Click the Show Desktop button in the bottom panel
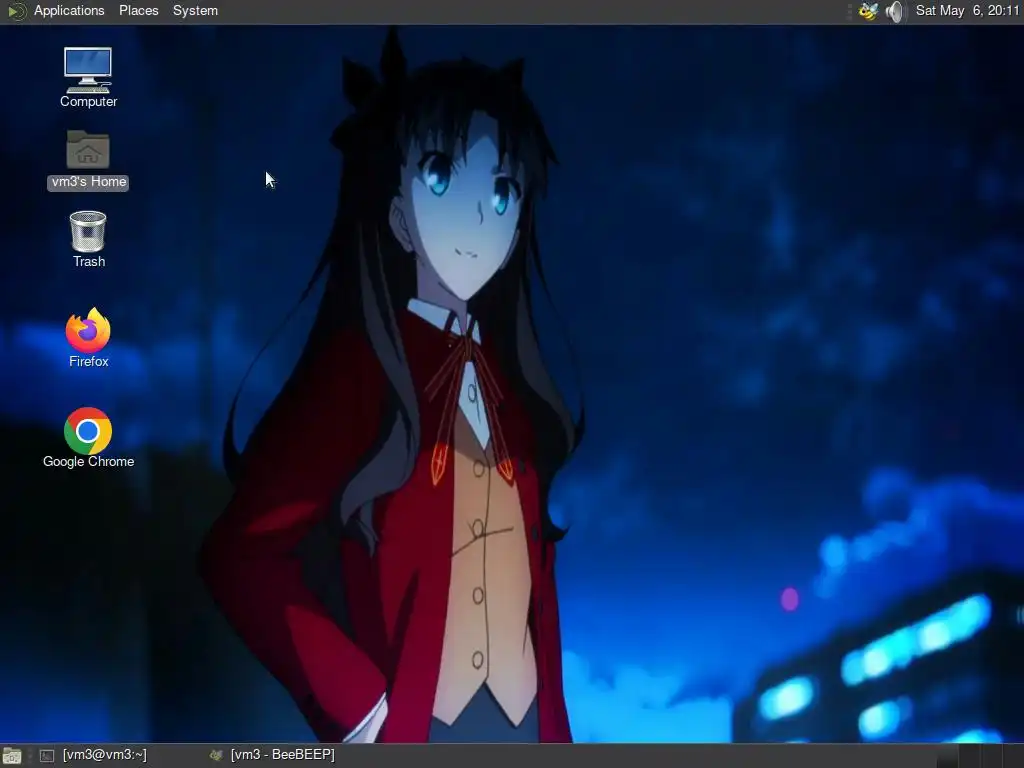Image resolution: width=1024 pixels, height=768 pixels. (12, 756)
